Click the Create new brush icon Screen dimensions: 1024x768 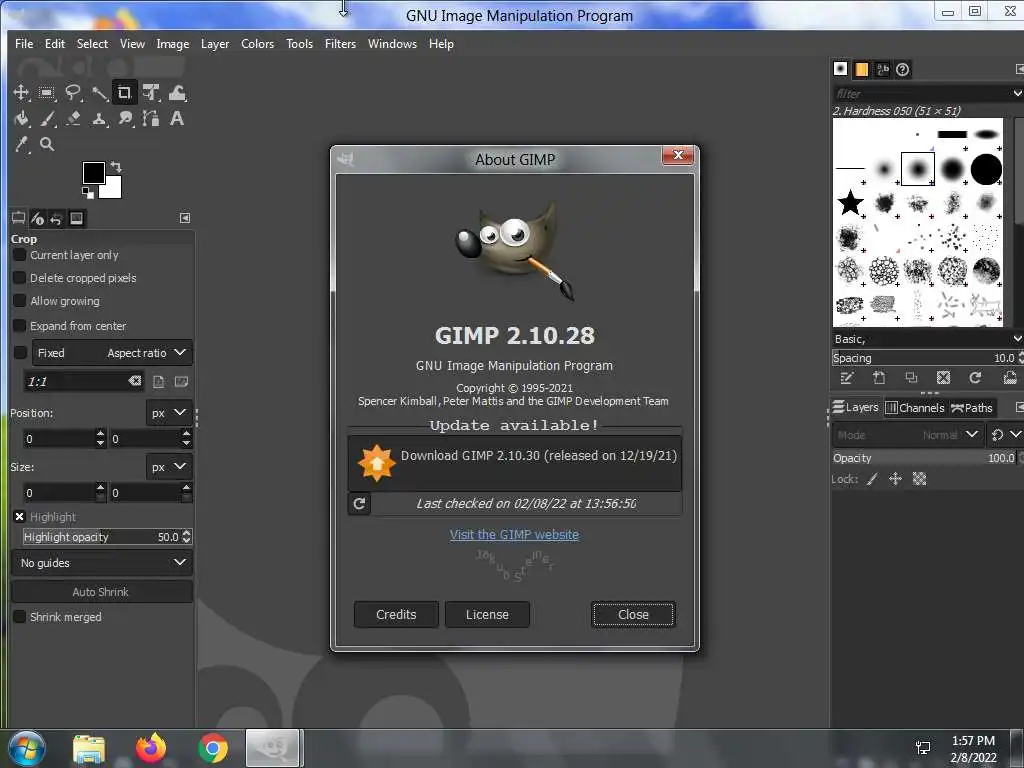[x=879, y=377]
